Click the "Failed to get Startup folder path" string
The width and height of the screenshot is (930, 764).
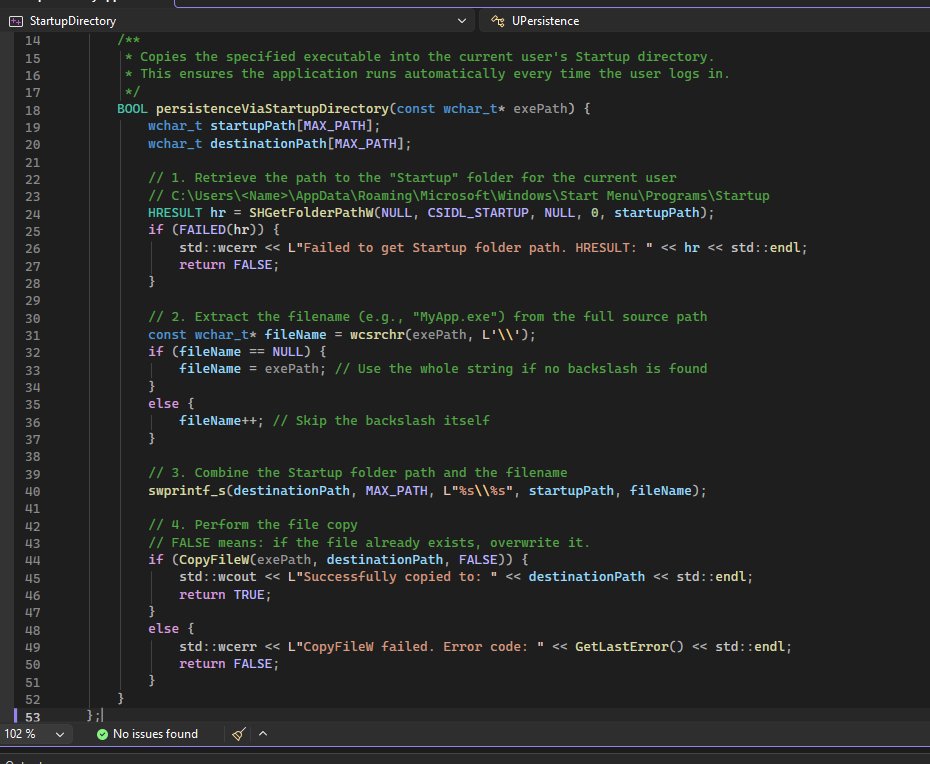[470, 247]
